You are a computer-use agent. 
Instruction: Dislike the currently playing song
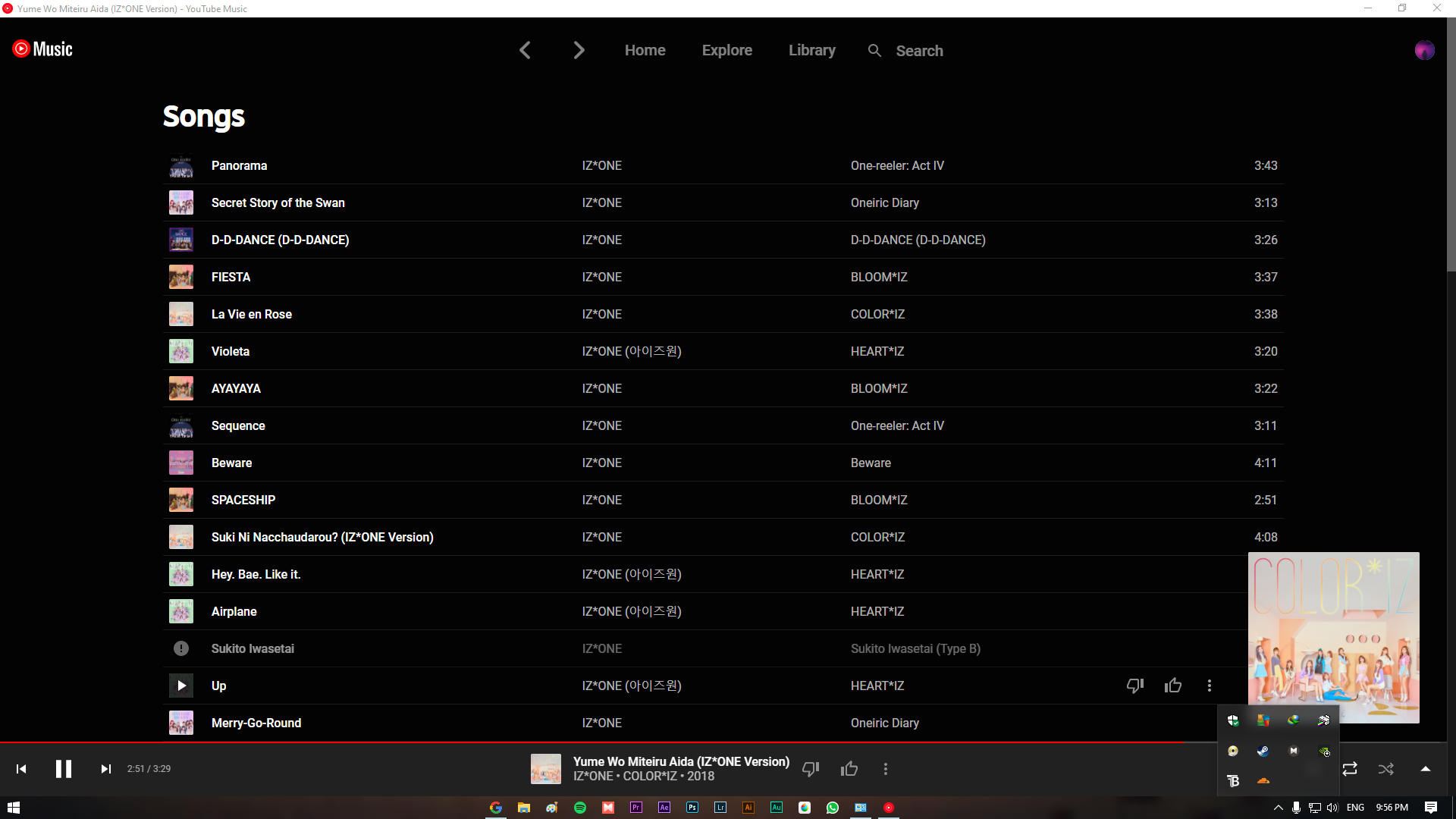[810, 768]
